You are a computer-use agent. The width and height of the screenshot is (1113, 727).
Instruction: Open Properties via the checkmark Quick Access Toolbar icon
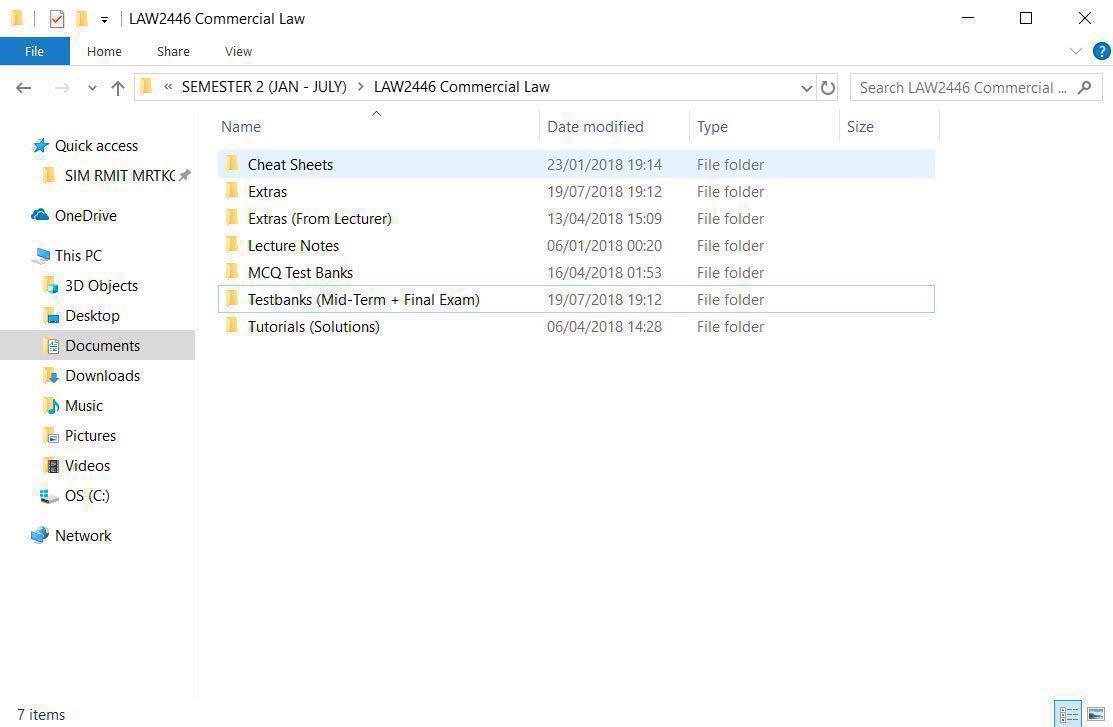click(57, 18)
